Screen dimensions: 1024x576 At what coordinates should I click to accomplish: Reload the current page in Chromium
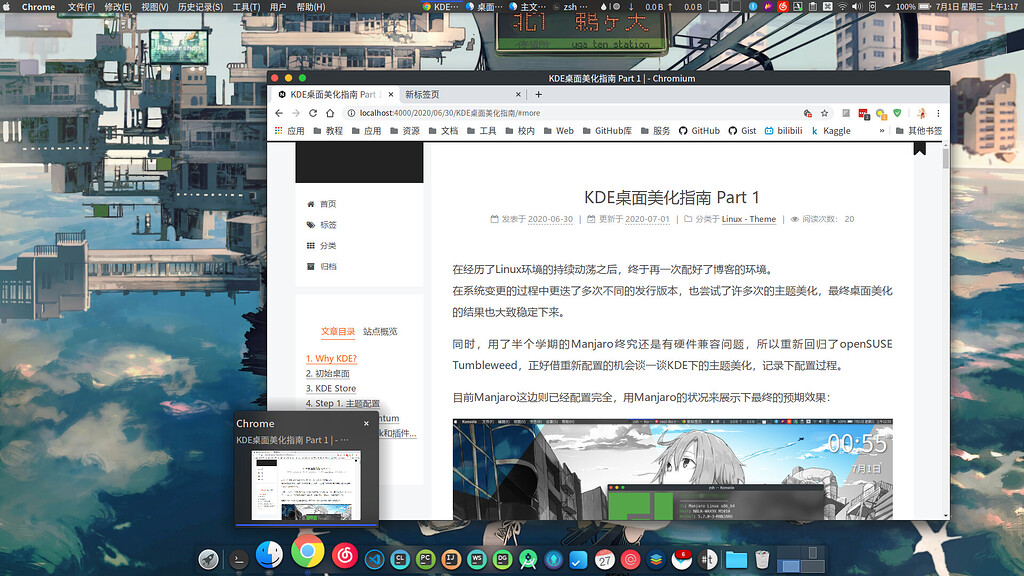[x=311, y=113]
